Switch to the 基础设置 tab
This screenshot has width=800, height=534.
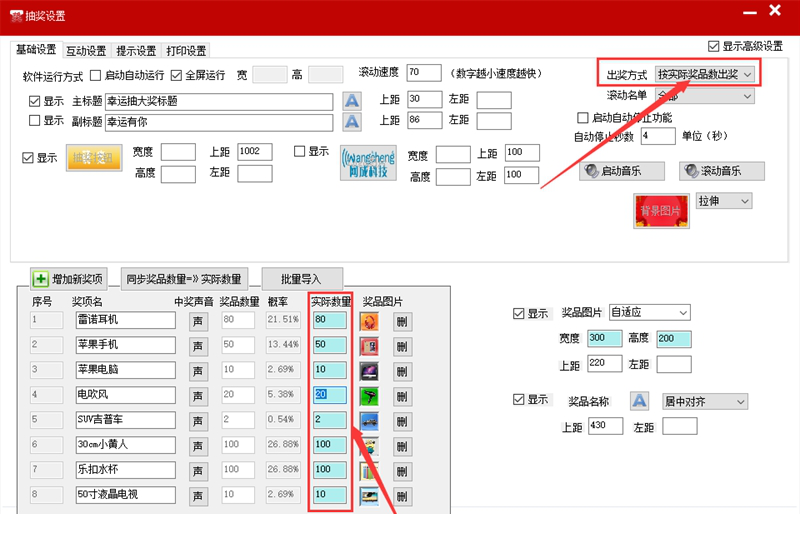coord(36,49)
